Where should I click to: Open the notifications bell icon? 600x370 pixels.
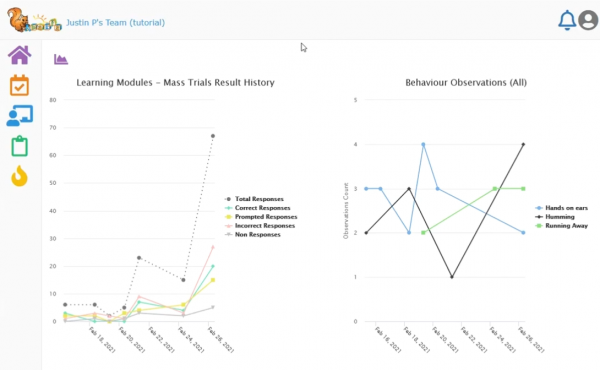point(567,20)
